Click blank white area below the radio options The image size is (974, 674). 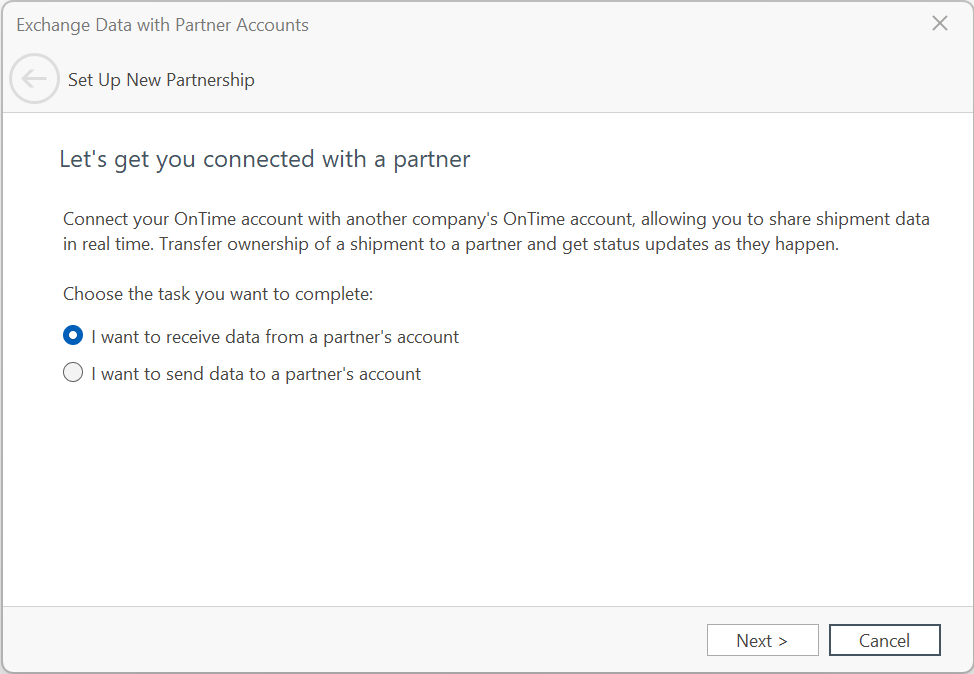(x=487, y=497)
